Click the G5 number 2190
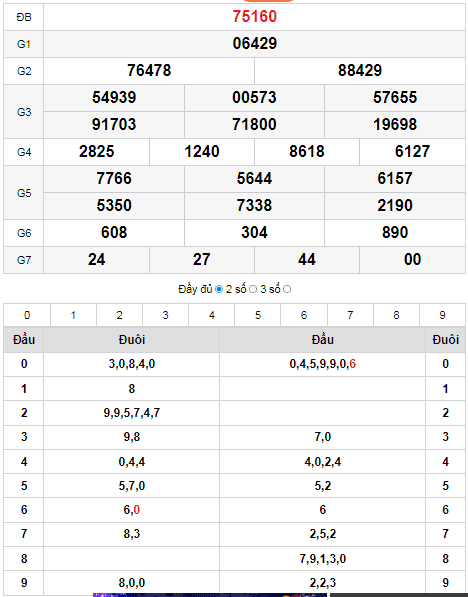Image resolution: width=468 pixels, height=597 pixels. click(x=395, y=206)
